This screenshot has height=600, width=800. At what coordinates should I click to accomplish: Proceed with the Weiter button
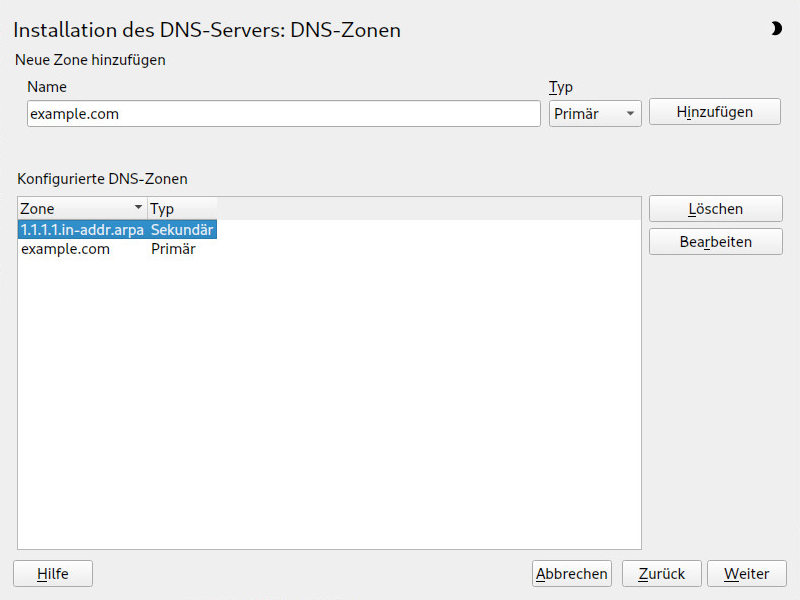click(746, 573)
